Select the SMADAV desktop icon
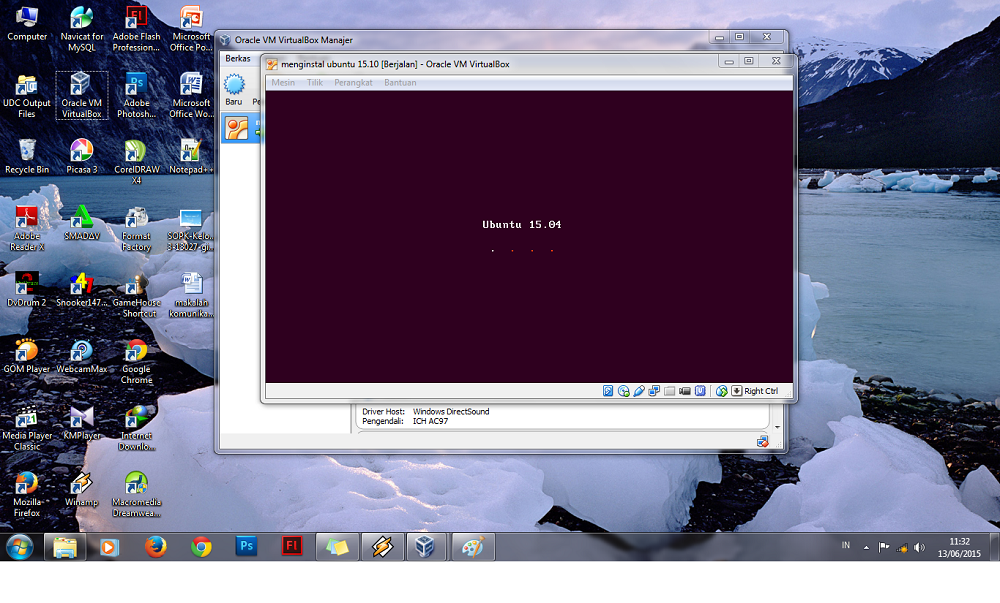 pos(82,223)
